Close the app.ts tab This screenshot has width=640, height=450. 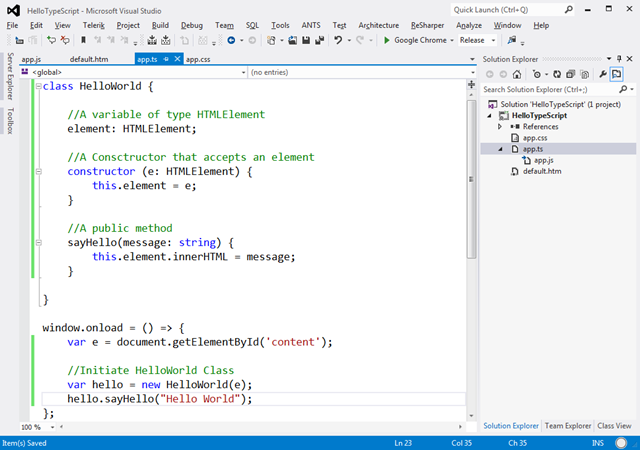click(x=177, y=59)
